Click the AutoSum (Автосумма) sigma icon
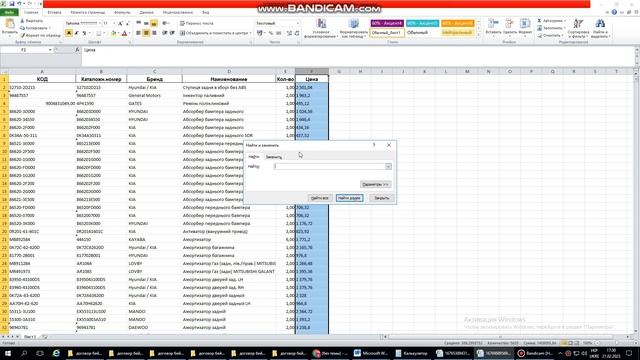The width and height of the screenshot is (640, 360). [x=539, y=20]
